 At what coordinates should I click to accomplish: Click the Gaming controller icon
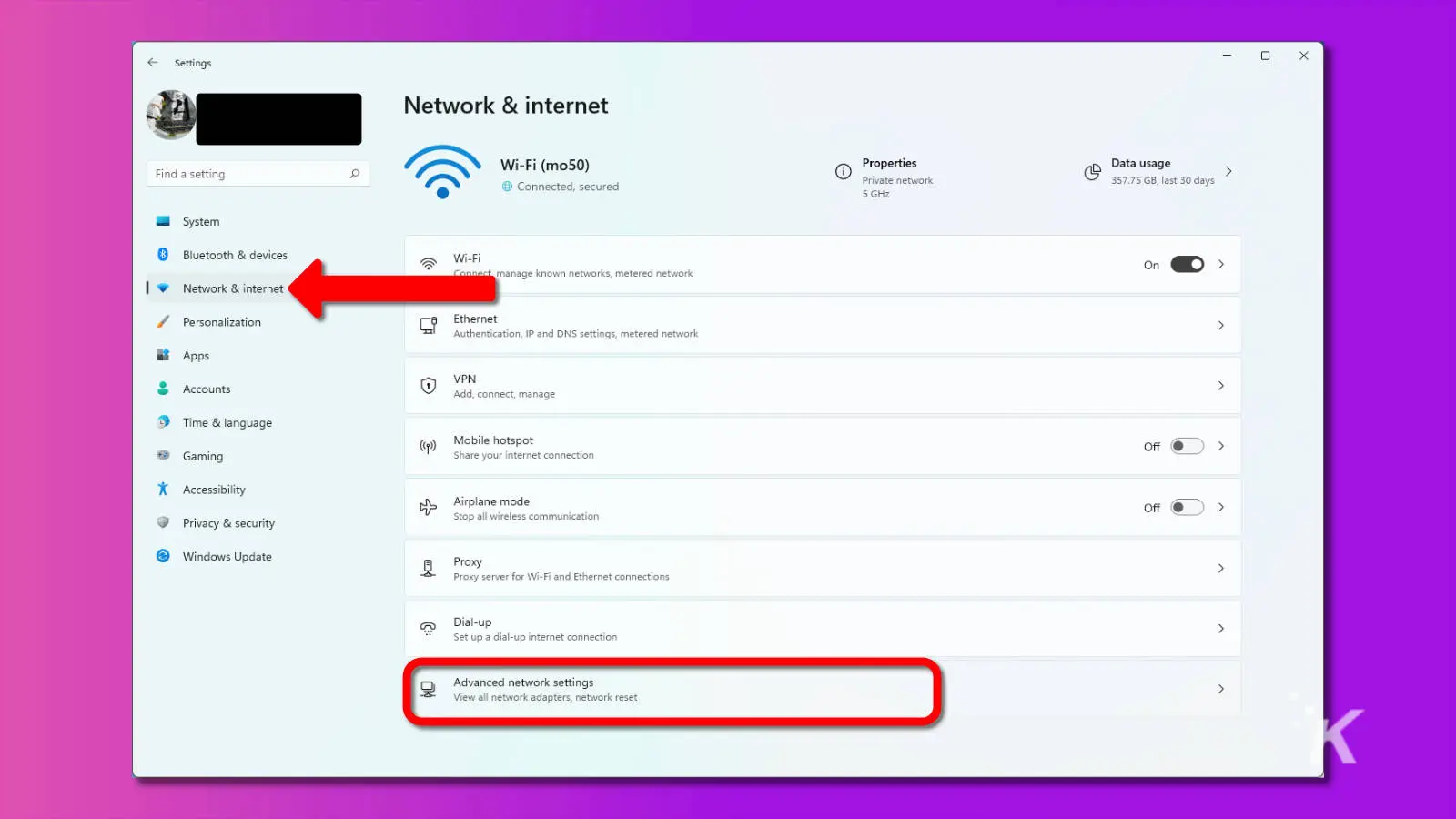(163, 455)
